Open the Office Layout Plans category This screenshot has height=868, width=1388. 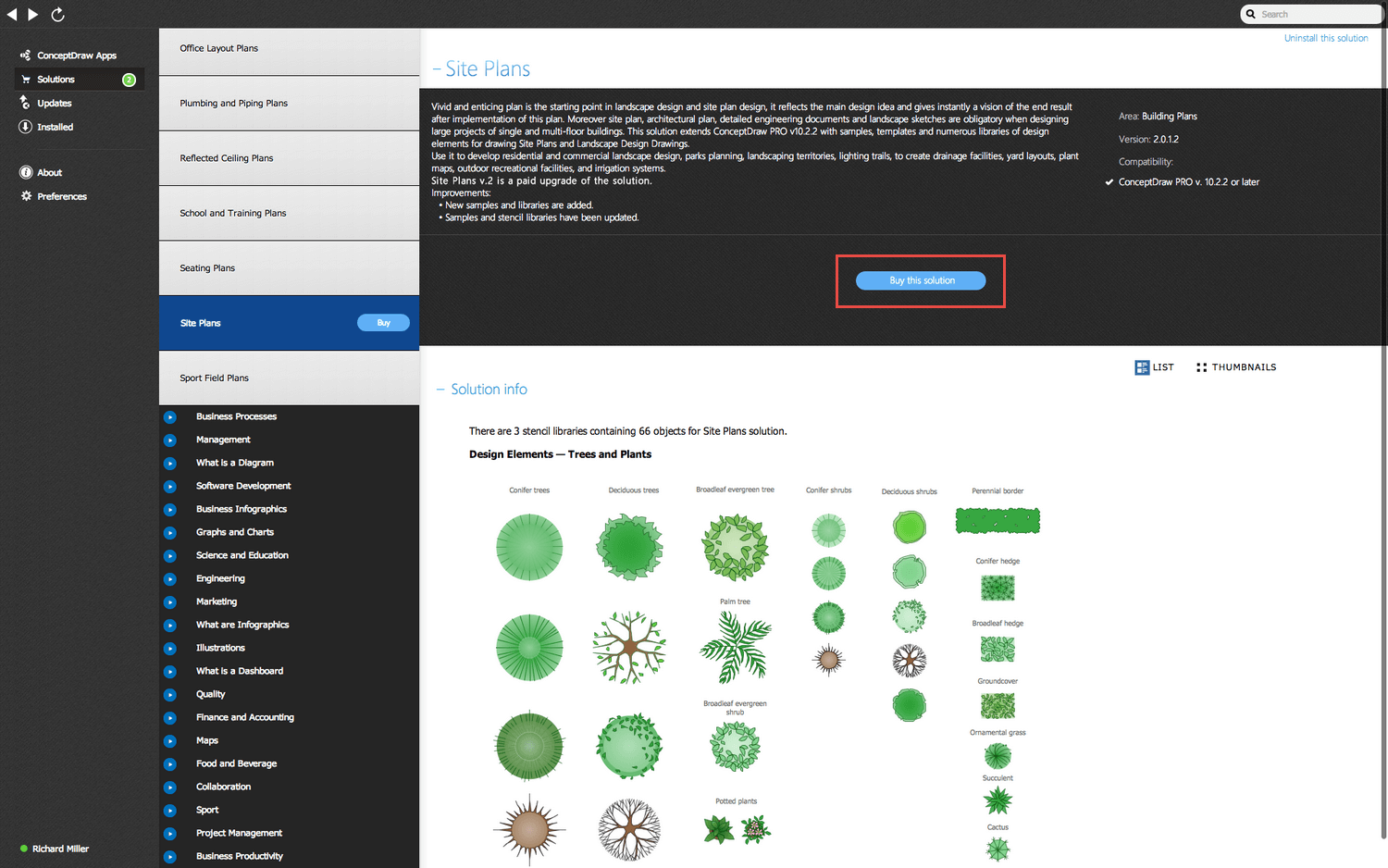click(218, 47)
